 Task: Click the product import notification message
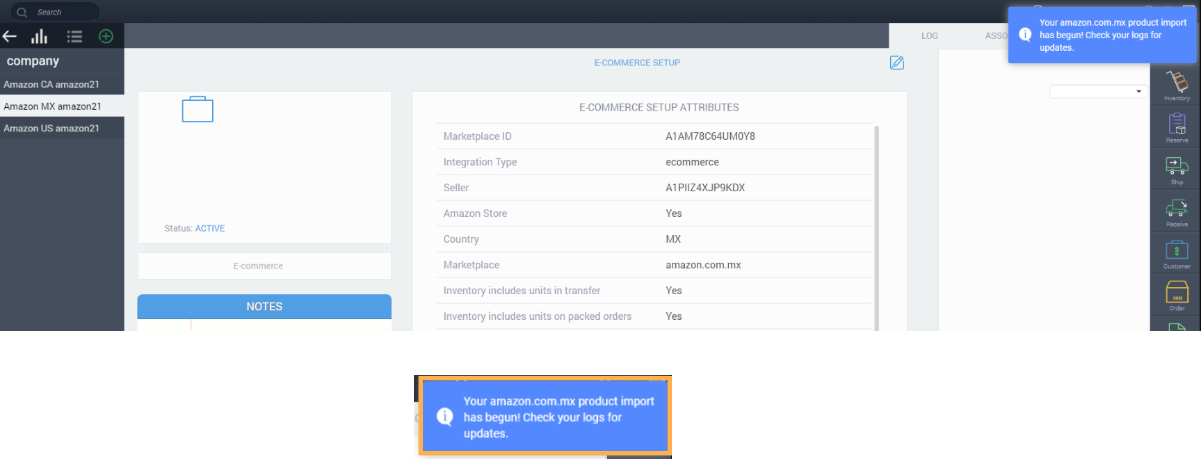[1100, 34]
